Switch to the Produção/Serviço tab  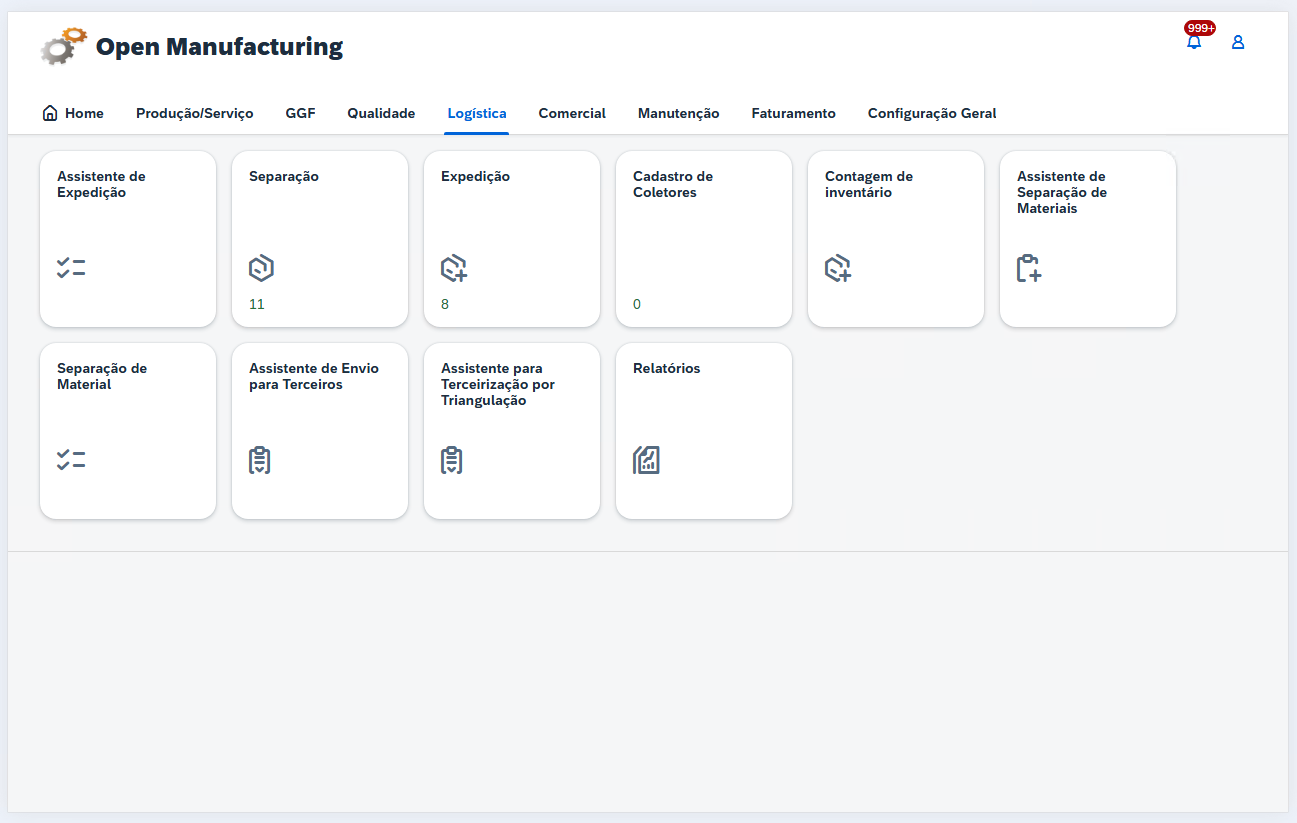pyautogui.click(x=195, y=114)
